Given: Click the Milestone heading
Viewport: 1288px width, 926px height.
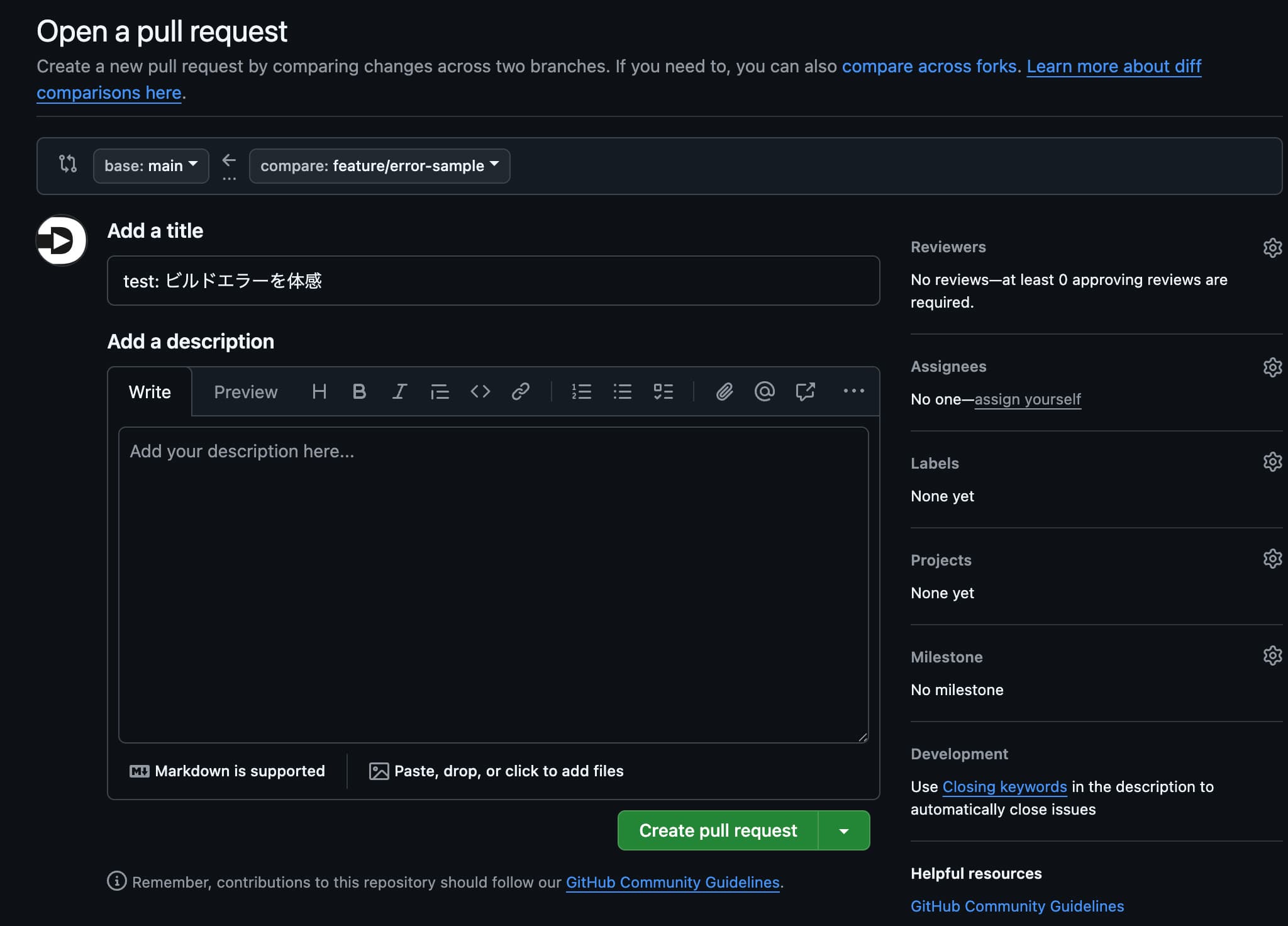Looking at the screenshot, I should click(947, 657).
